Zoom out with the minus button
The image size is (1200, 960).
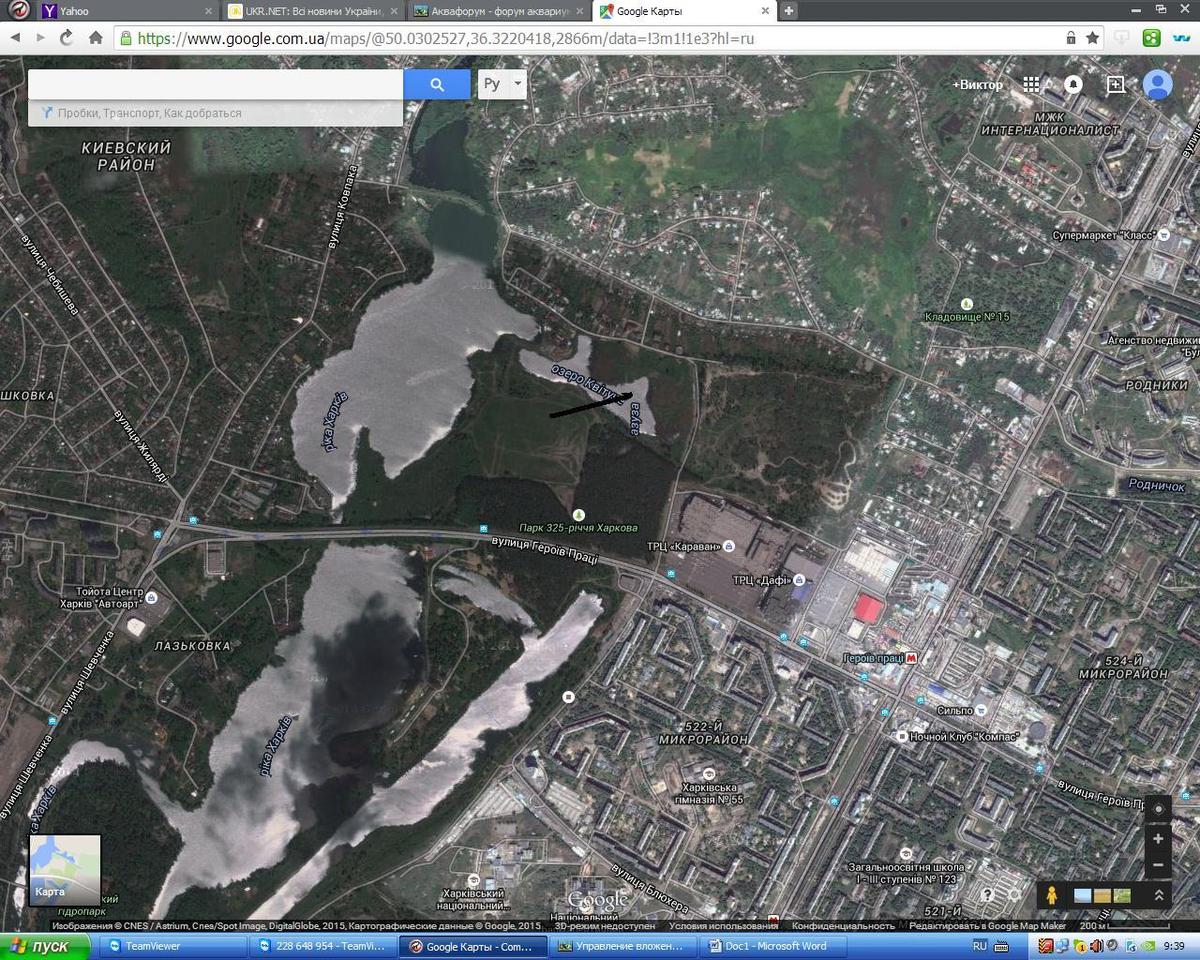pyautogui.click(x=1158, y=865)
